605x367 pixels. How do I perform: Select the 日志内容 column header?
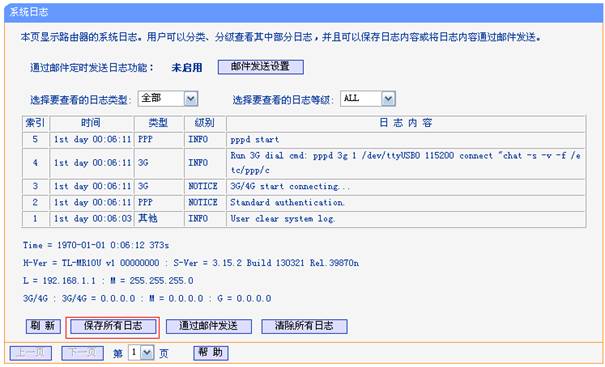coord(406,123)
